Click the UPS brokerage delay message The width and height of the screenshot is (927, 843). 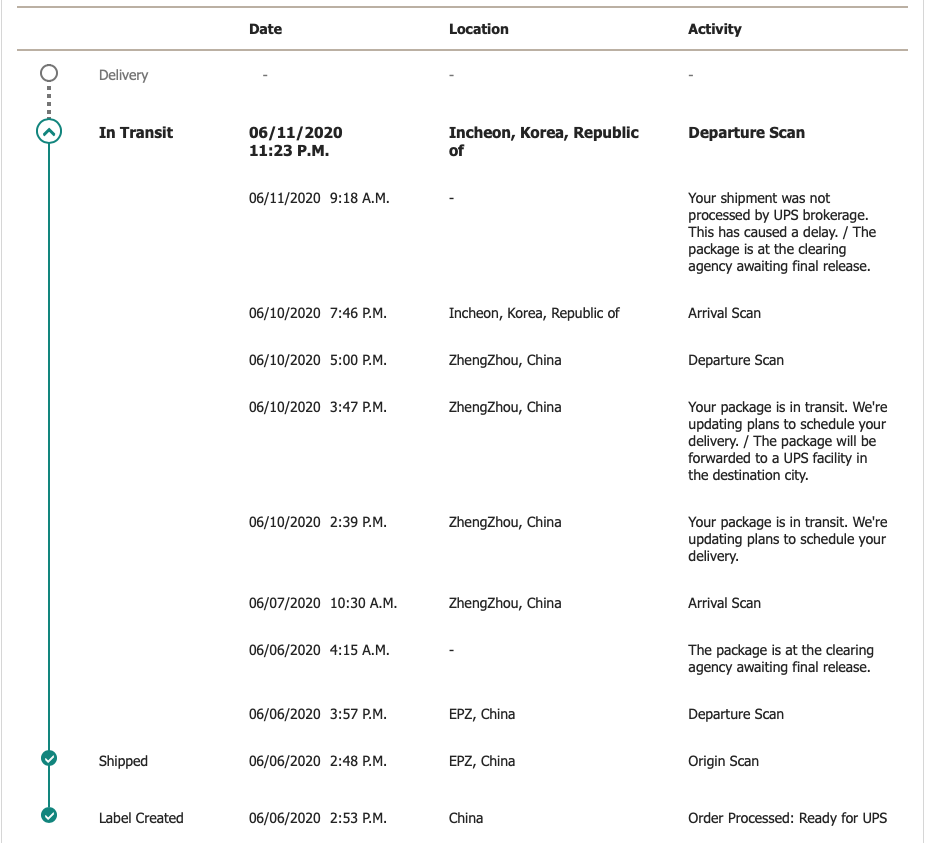(x=781, y=232)
